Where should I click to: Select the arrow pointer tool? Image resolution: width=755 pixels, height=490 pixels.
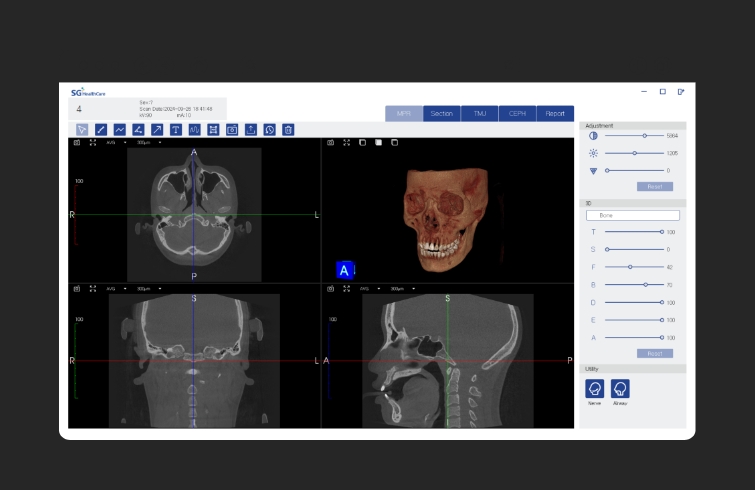tap(82, 130)
